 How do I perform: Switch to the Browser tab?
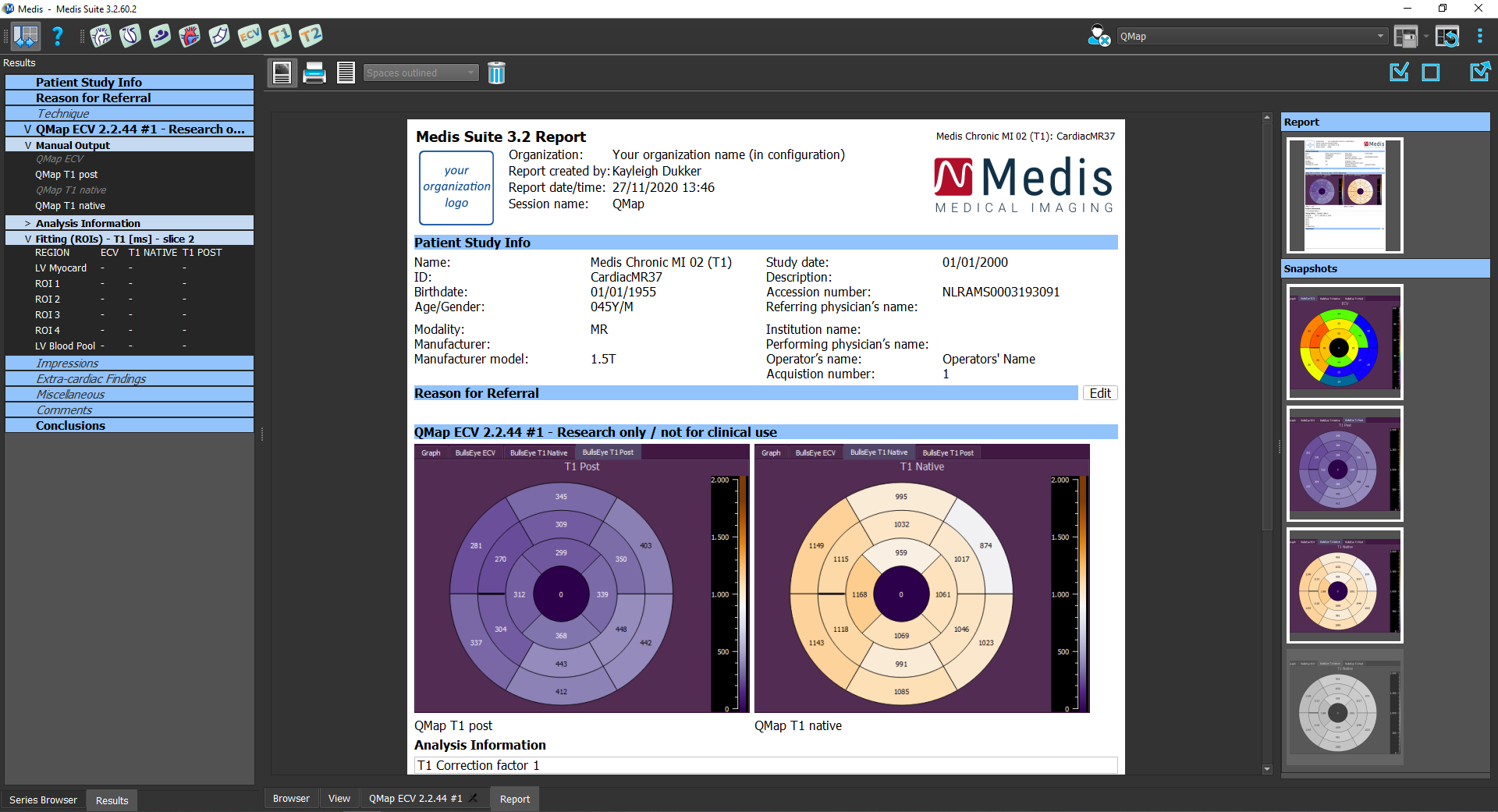[291, 799]
